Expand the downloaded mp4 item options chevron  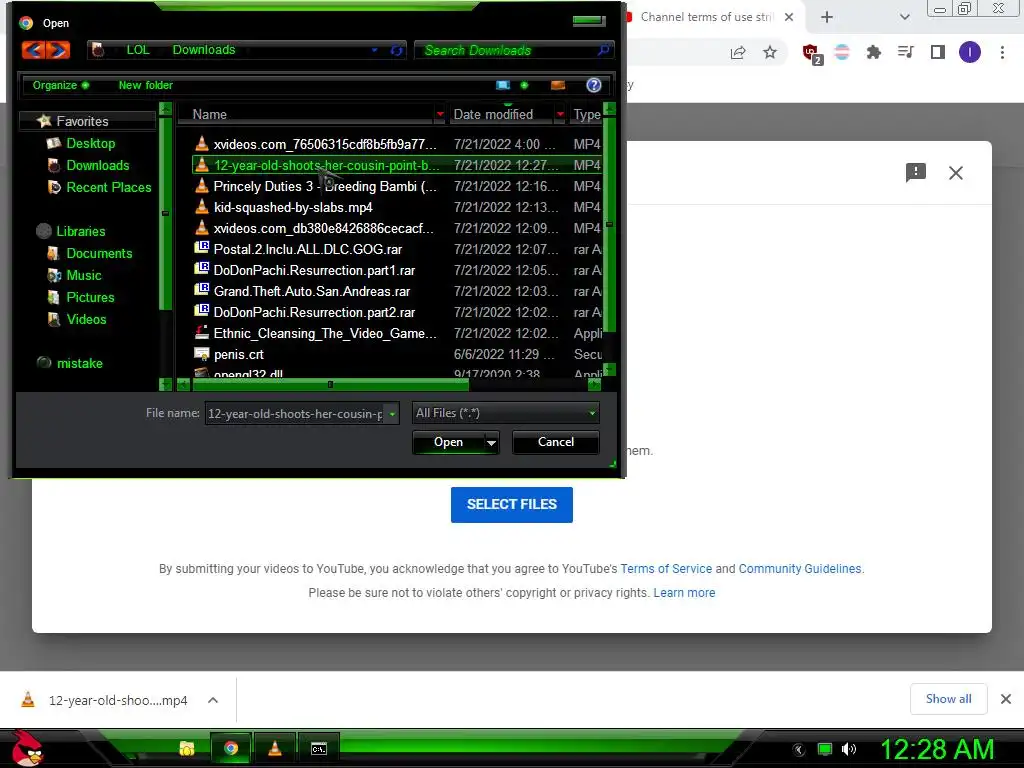(212, 700)
